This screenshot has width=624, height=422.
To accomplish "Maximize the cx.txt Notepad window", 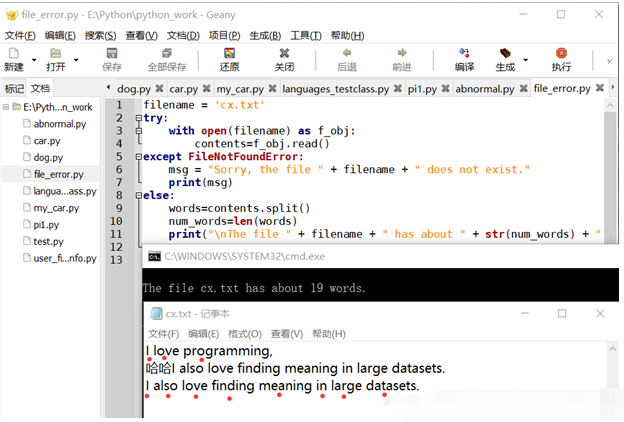I will pyautogui.click(x=562, y=314).
